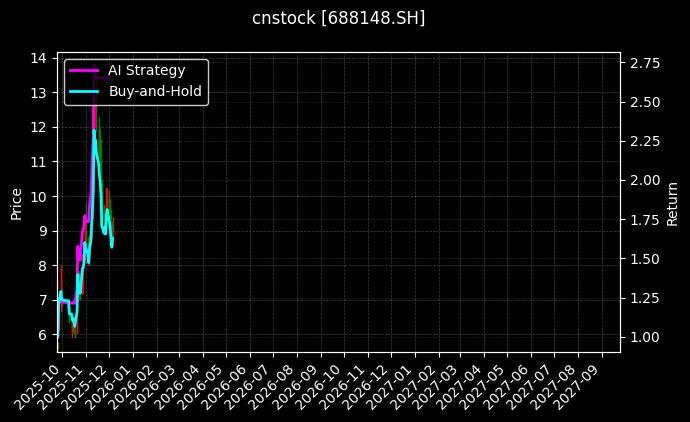Click the magenta AI Strategy legend line

pyautogui.click(x=84, y=70)
